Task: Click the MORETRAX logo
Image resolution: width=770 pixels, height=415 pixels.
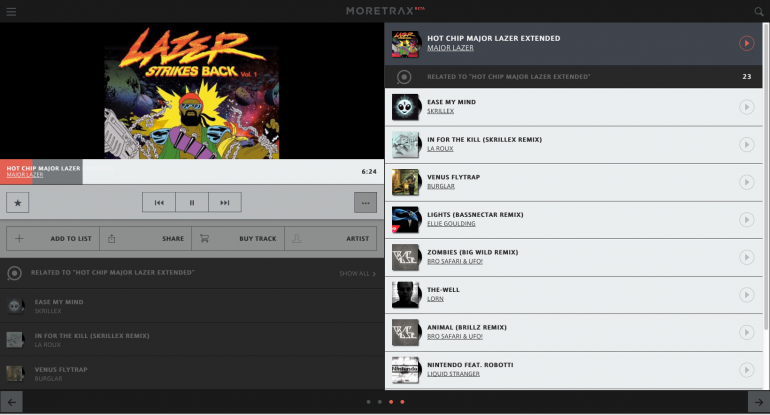Action: point(385,11)
